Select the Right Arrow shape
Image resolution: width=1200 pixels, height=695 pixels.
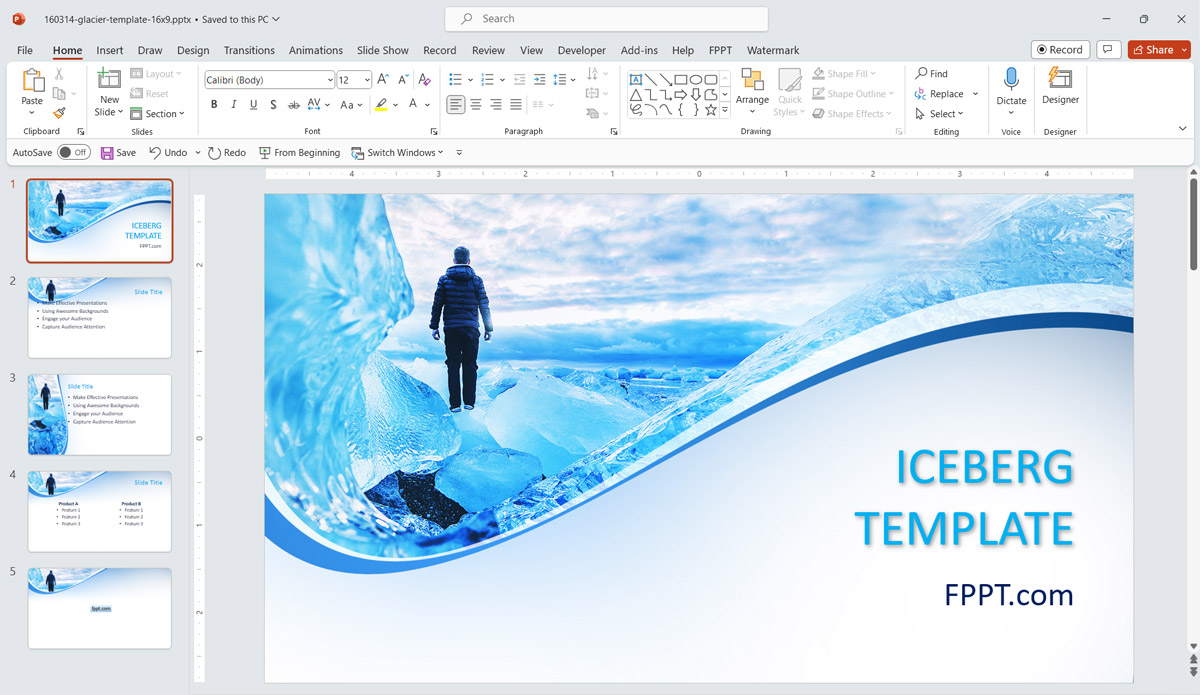pos(681,95)
